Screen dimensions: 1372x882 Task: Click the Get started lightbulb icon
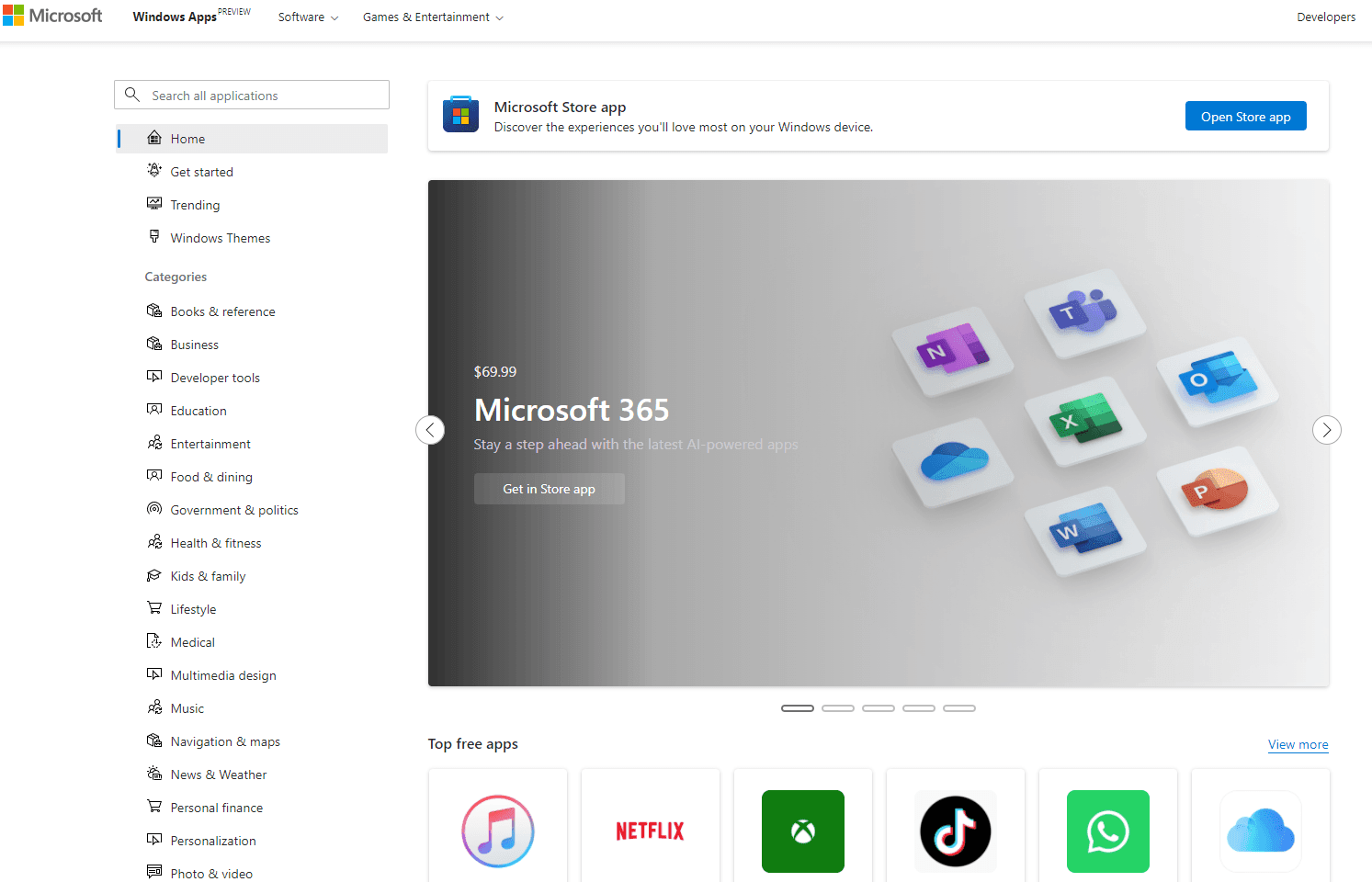[x=154, y=171]
